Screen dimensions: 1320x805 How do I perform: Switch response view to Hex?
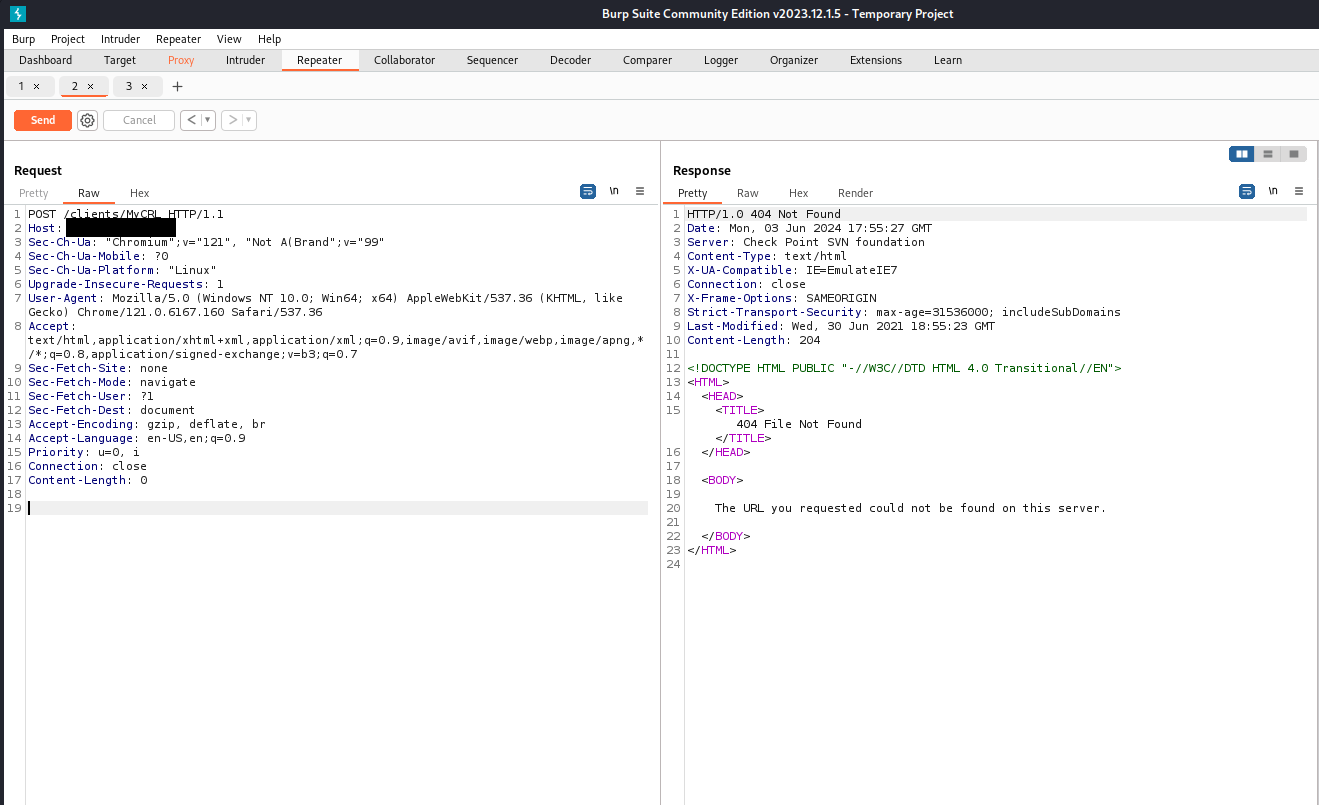click(x=798, y=193)
